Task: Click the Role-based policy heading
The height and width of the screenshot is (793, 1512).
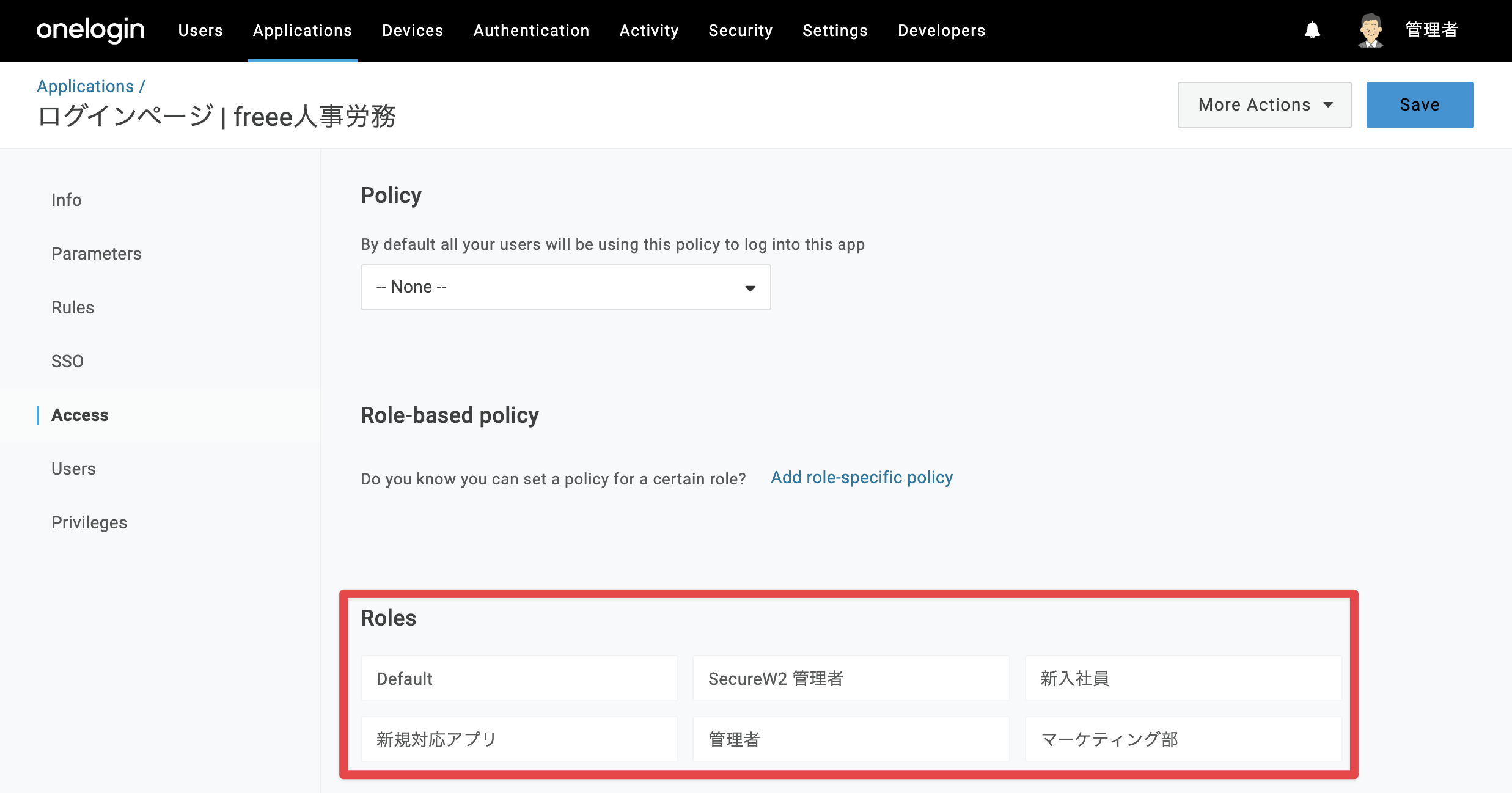Action: 450,415
